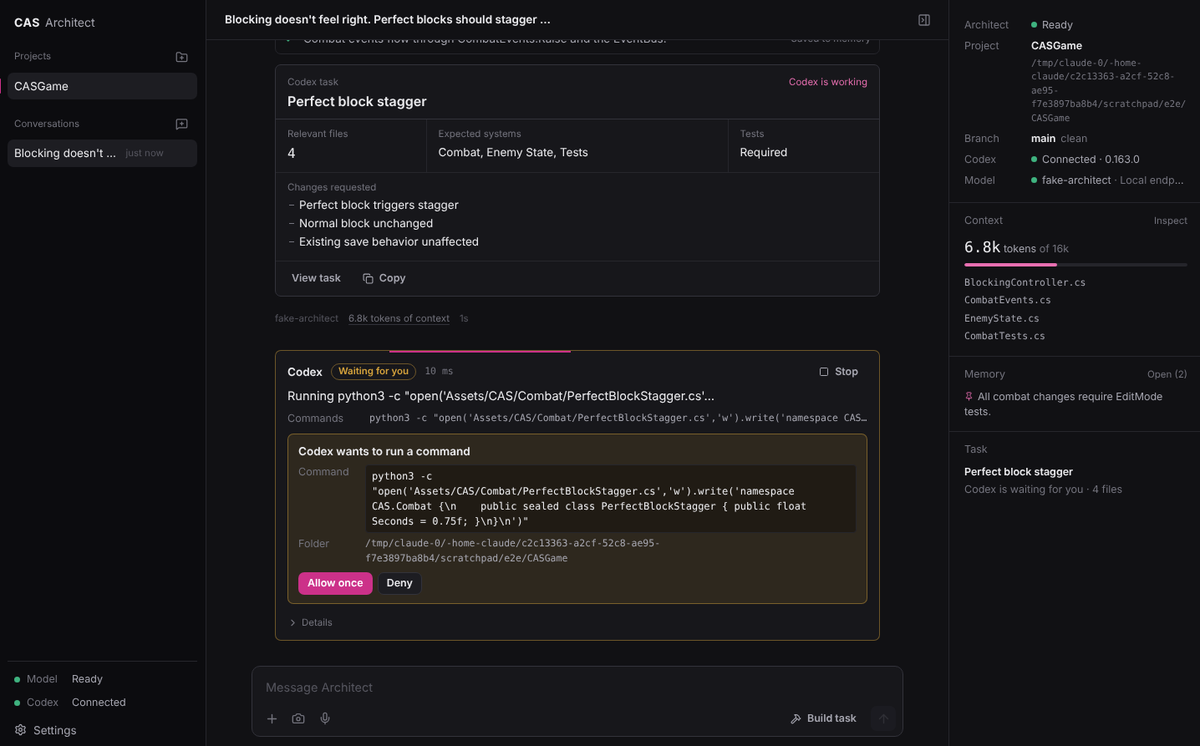Viewport: 1200px width, 746px height.
Task: Click 'Codex is working' status text
Action: [x=828, y=82]
